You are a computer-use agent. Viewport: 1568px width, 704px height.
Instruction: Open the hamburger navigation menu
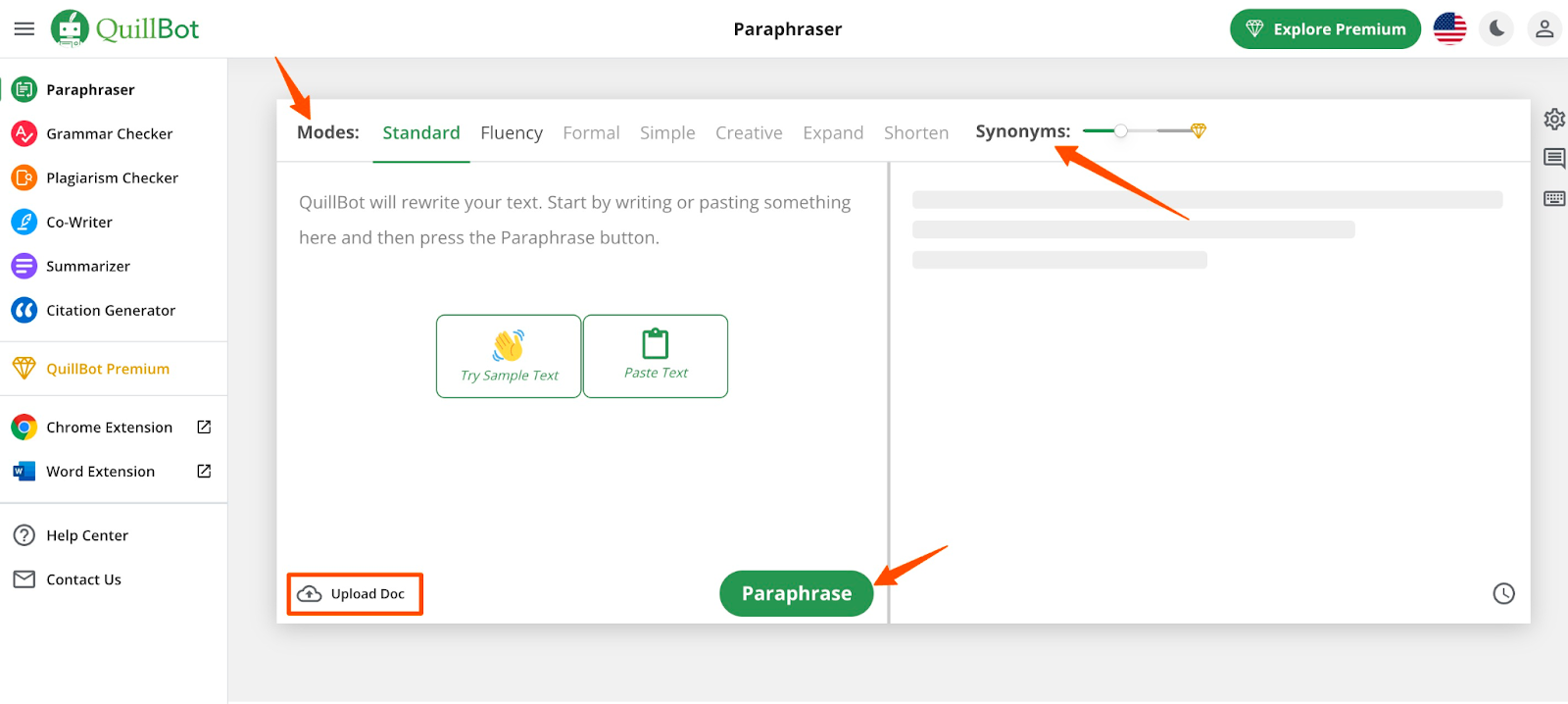tap(24, 29)
